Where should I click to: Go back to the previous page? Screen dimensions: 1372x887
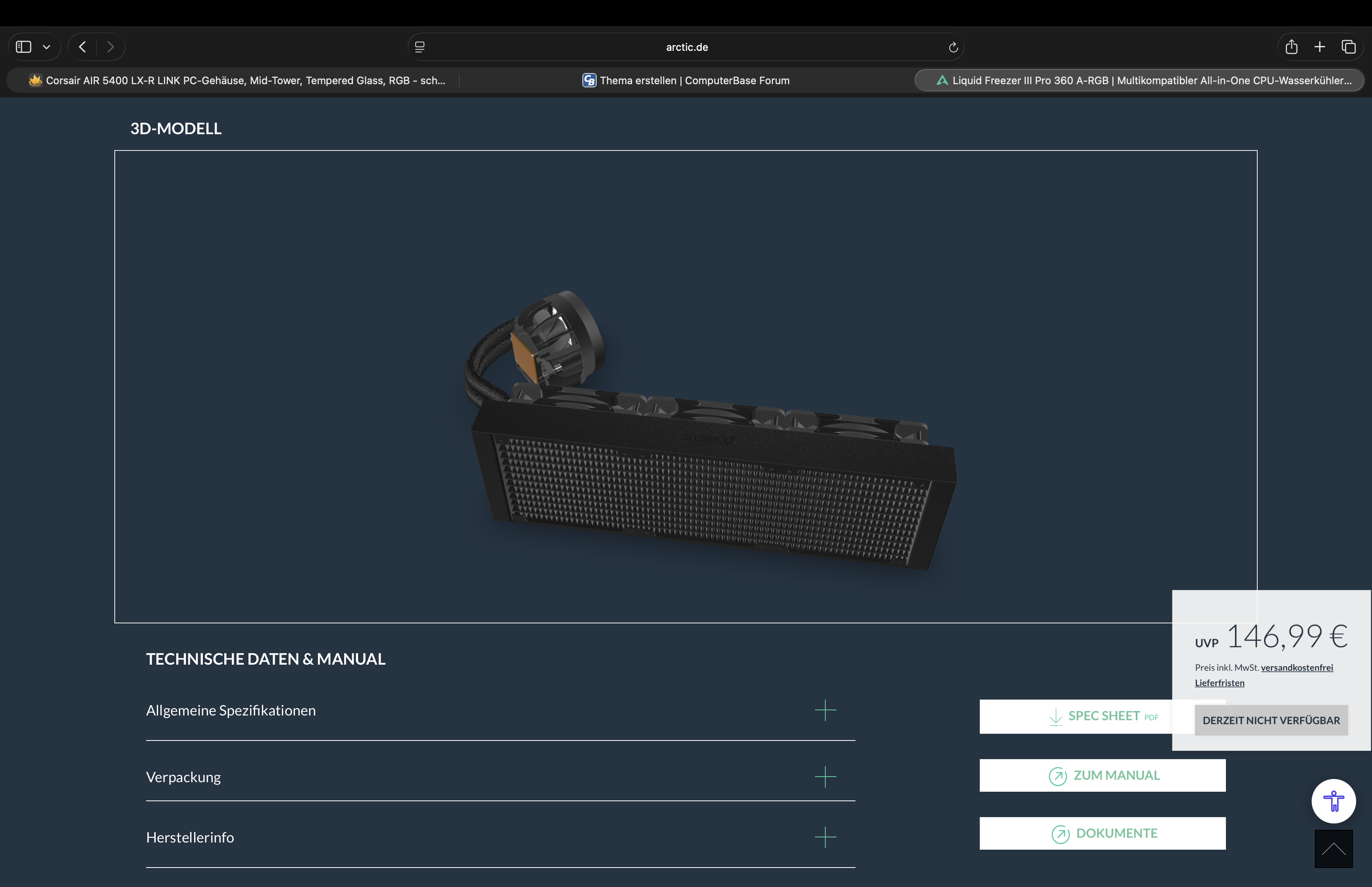pos(82,47)
